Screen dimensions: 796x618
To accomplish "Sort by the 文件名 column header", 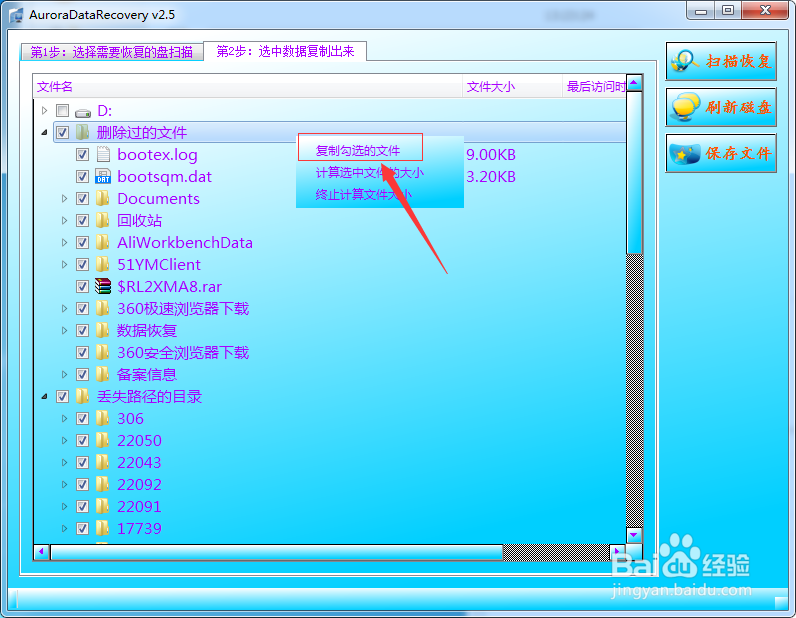I will tap(248, 87).
